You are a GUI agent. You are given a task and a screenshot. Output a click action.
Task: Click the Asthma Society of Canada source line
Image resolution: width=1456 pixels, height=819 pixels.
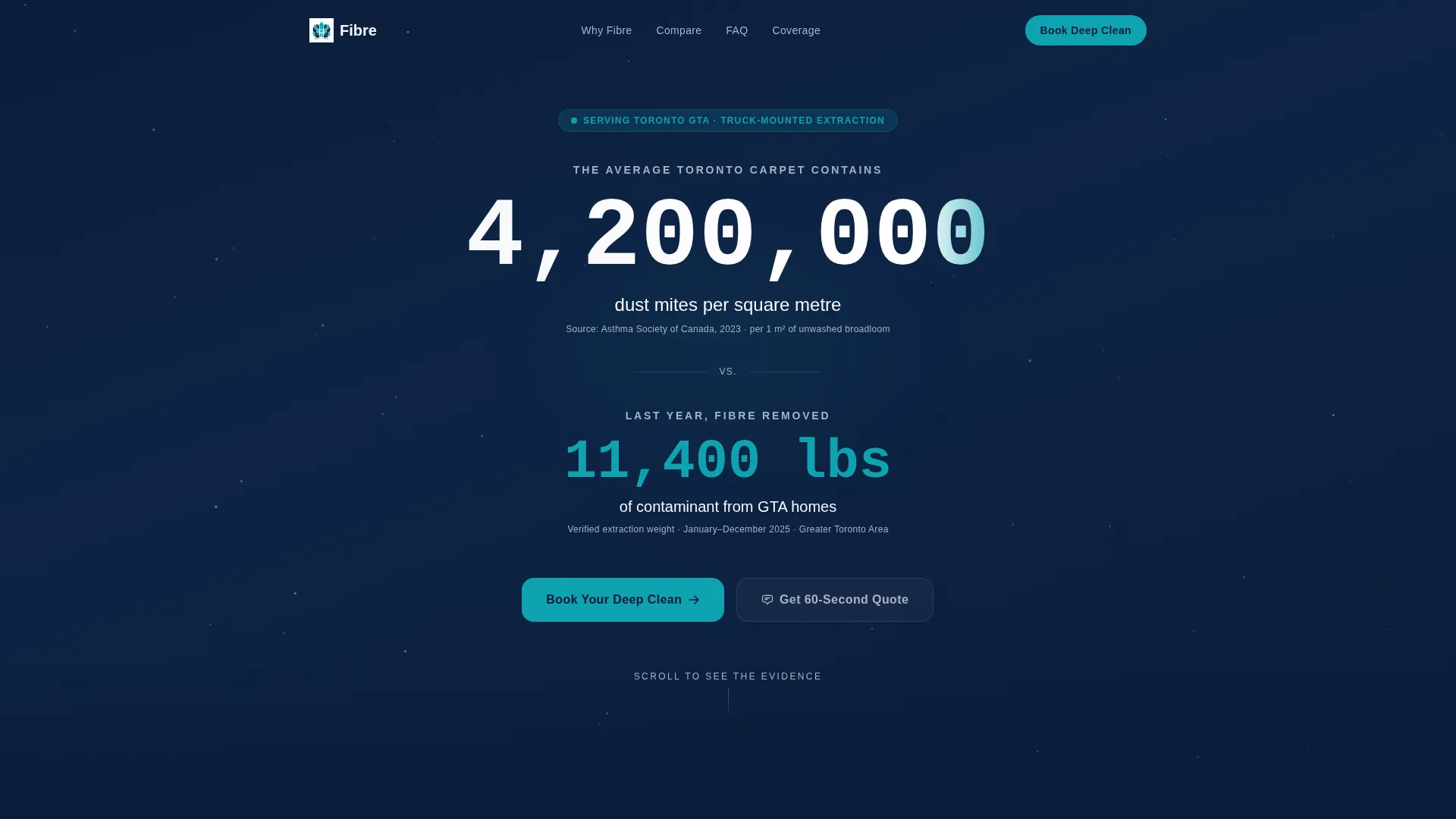(x=728, y=329)
